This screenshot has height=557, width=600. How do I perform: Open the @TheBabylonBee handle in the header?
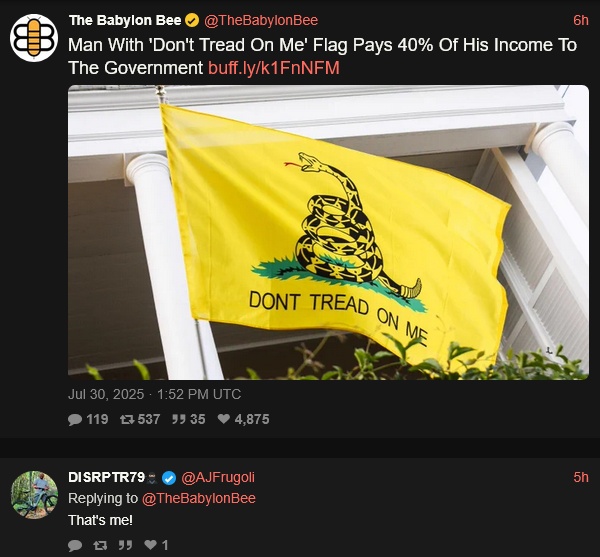(261, 20)
